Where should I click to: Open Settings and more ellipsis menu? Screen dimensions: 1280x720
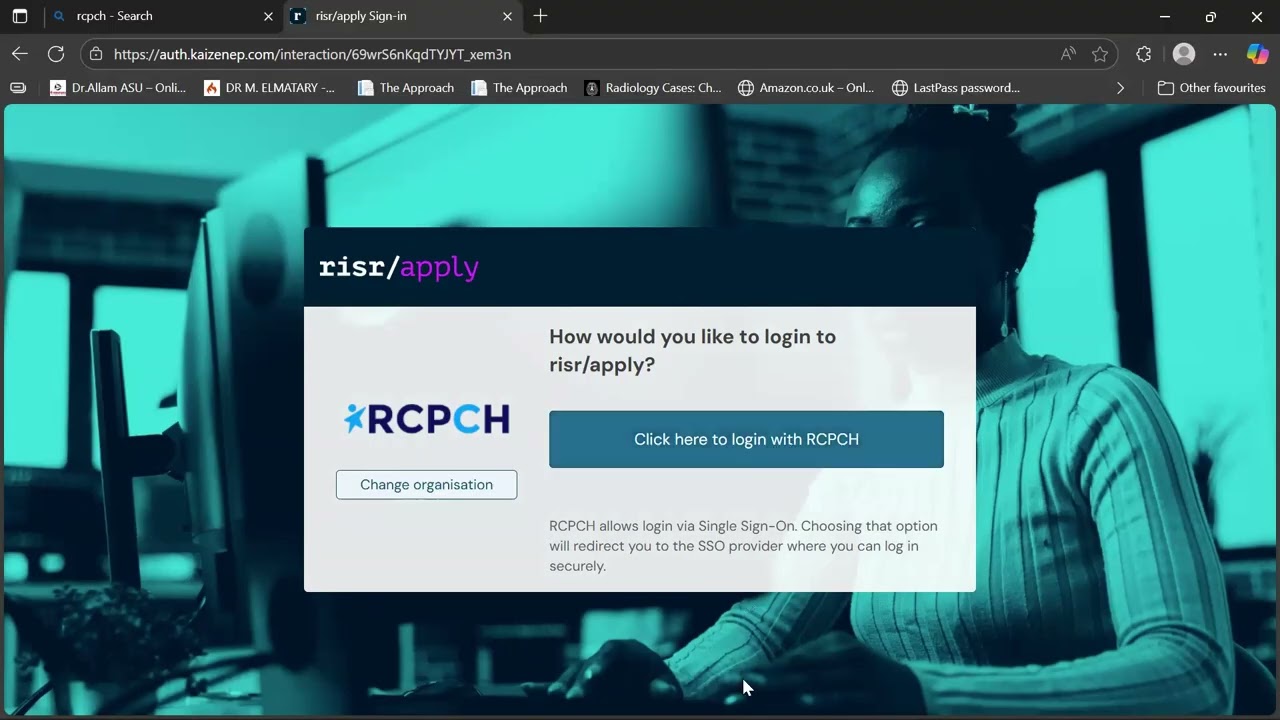(x=1220, y=54)
